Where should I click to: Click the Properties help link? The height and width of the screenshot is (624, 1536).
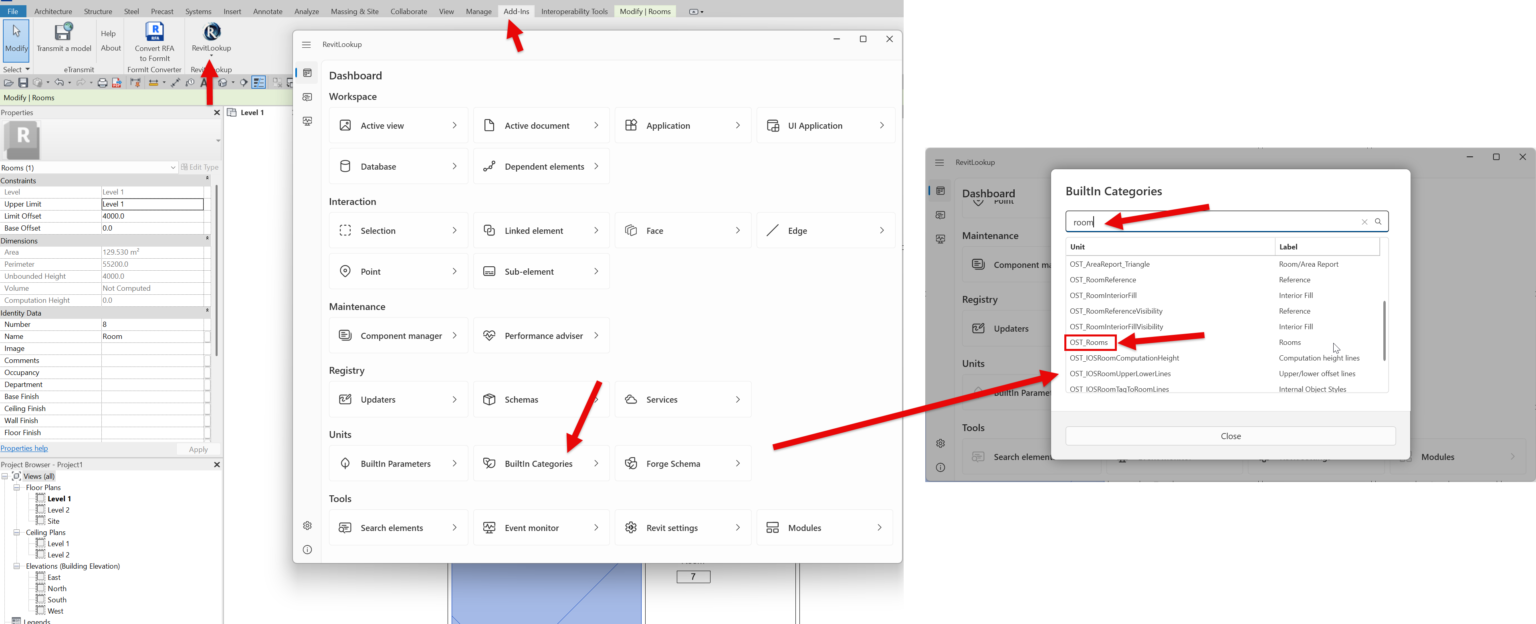[x=26, y=448]
